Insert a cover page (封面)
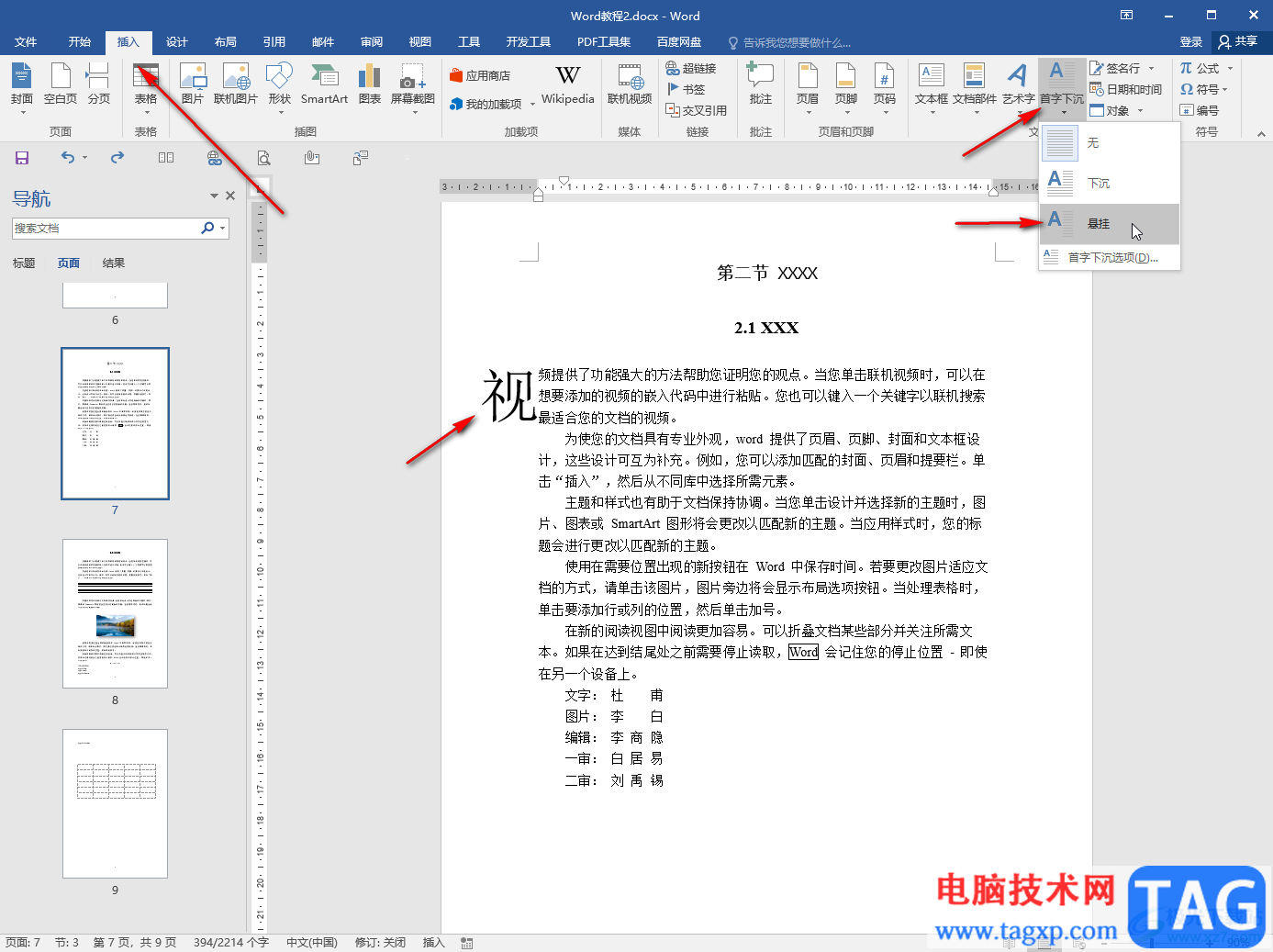Viewport: 1273px width, 952px height. coord(22,87)
